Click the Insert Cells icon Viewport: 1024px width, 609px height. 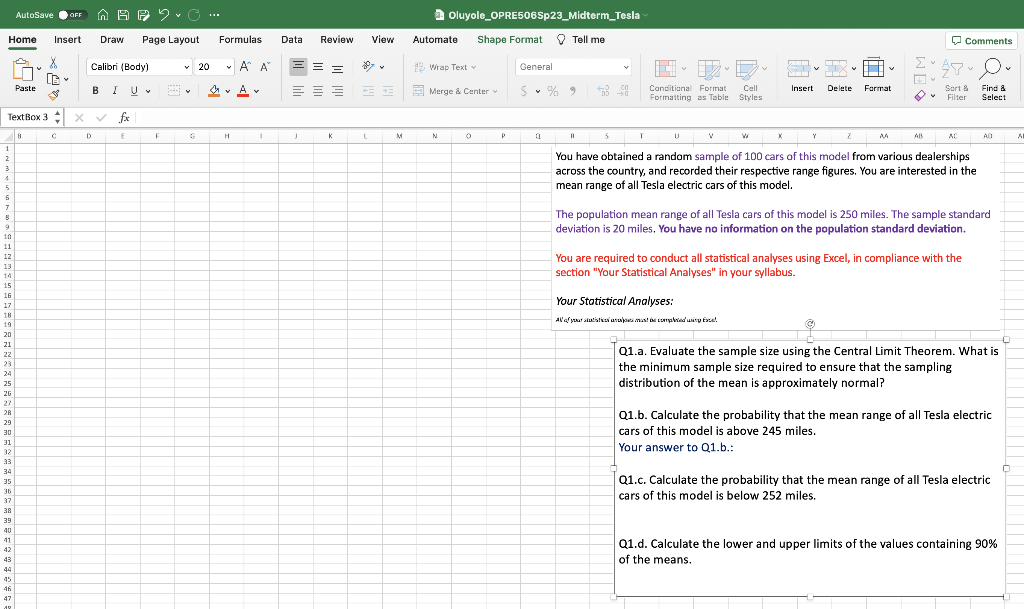799,70
